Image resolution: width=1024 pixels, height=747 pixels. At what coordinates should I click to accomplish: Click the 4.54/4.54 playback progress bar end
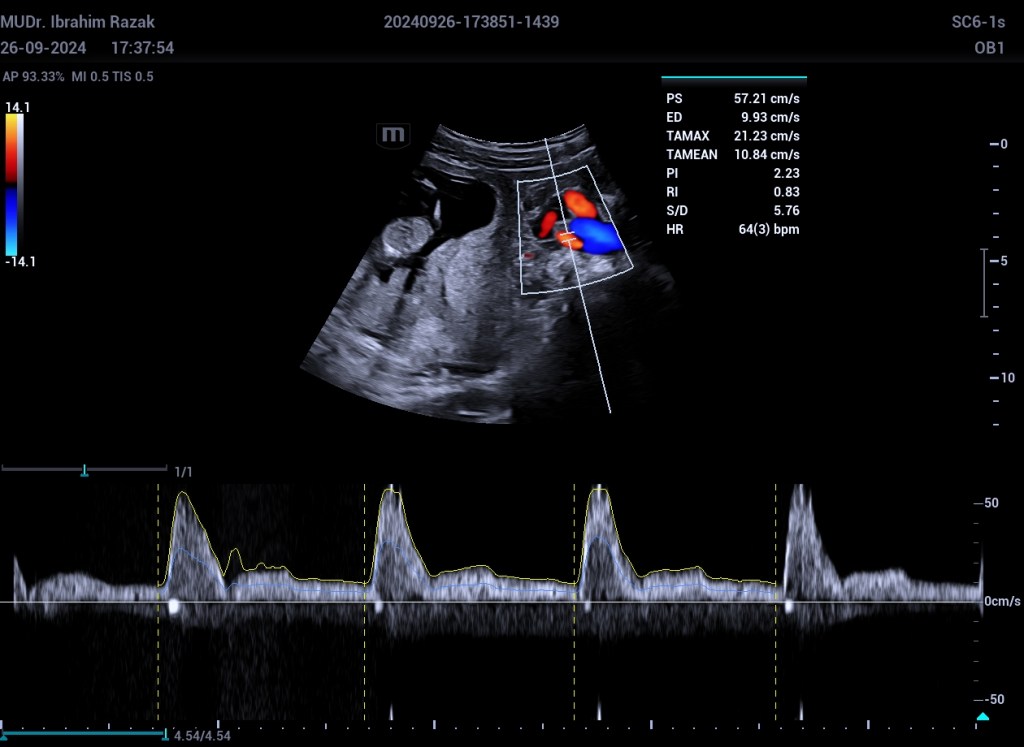click(165, 735)
